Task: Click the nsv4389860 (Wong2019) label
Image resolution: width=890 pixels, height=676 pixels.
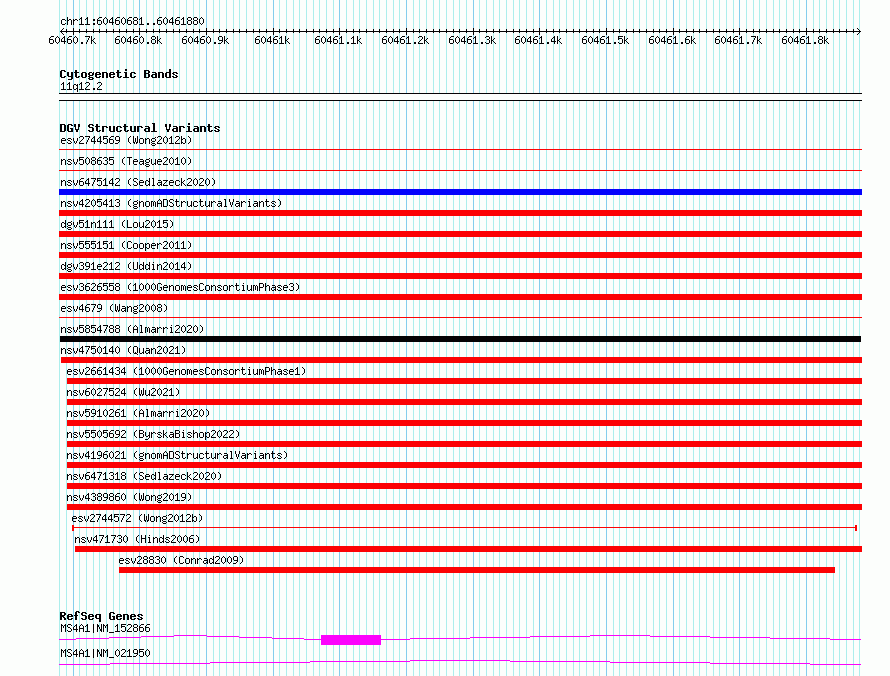Action: tap(129, 497)
